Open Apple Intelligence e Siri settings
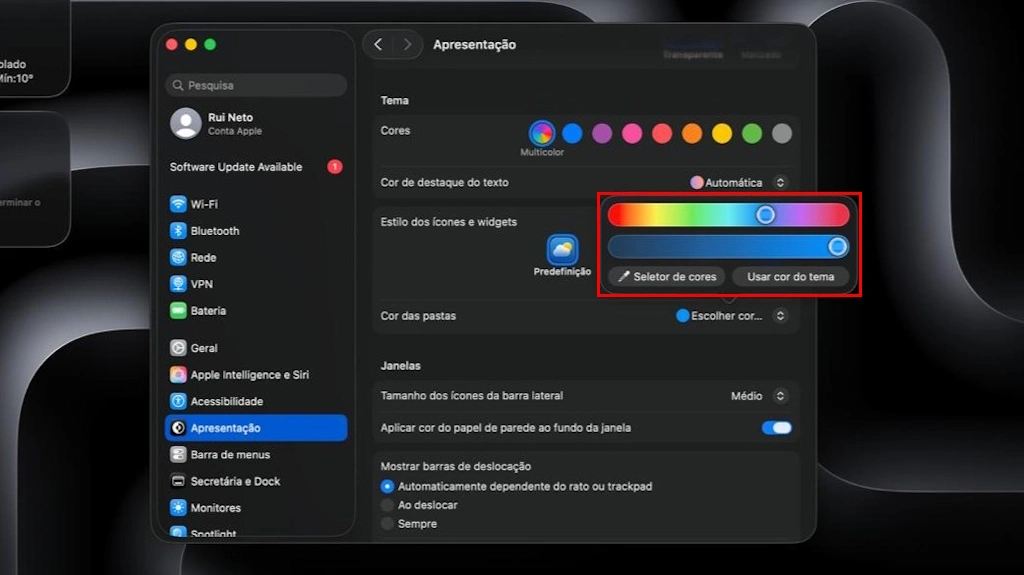 (x=249, y=375)
